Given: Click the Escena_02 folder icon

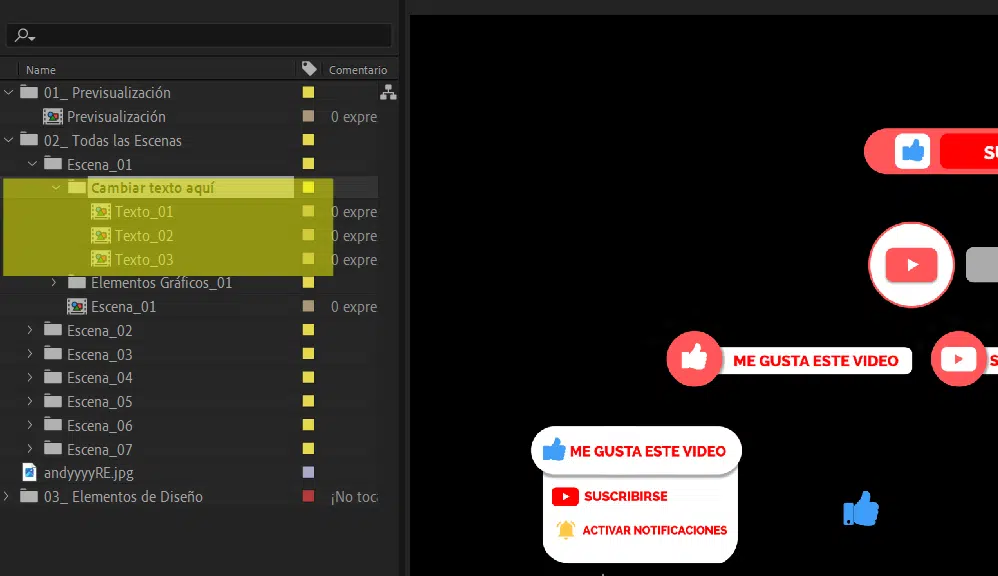Looking at the screenshot, I should click(53, 329).
